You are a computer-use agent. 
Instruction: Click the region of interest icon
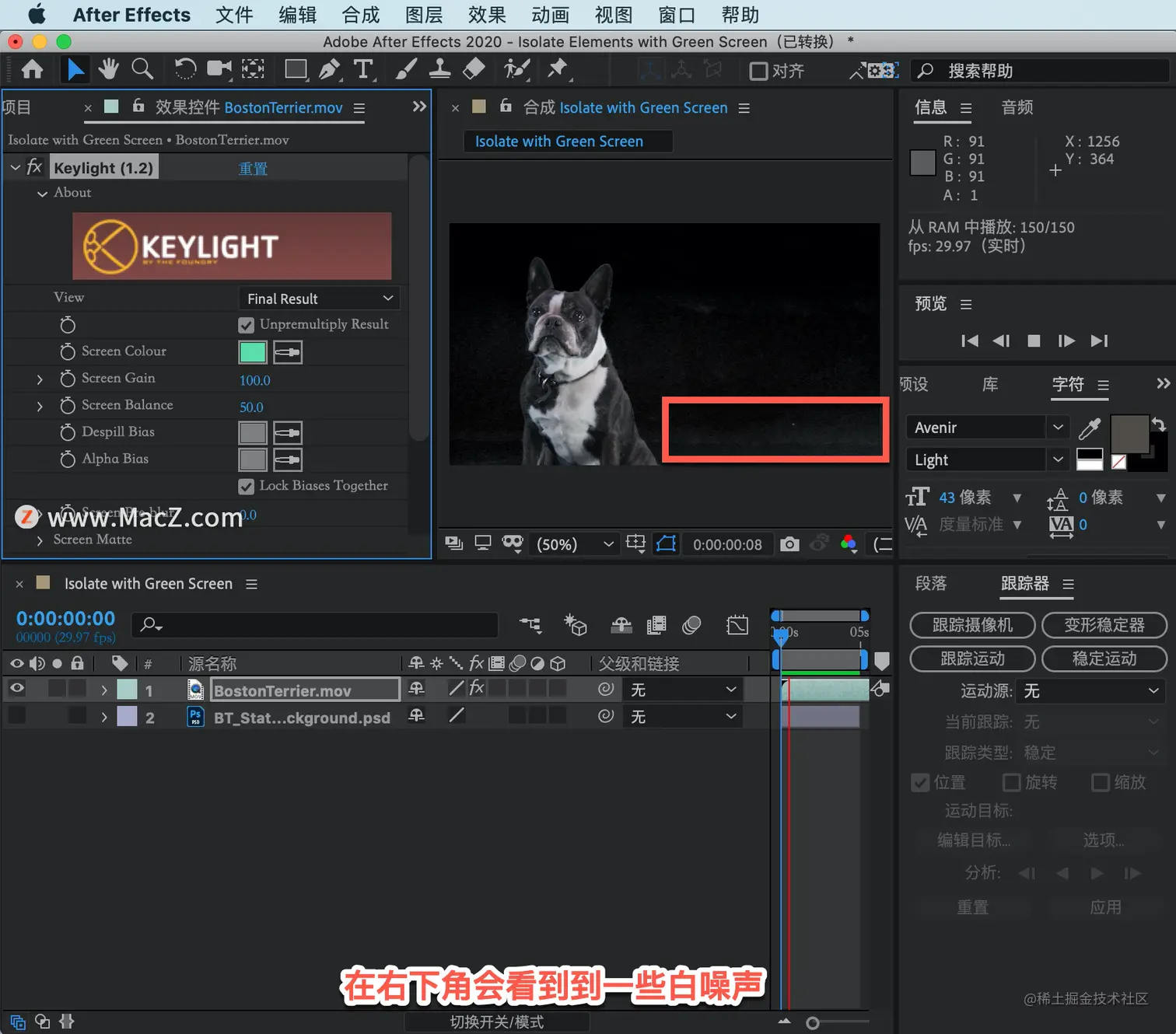[x=635, y=543]
